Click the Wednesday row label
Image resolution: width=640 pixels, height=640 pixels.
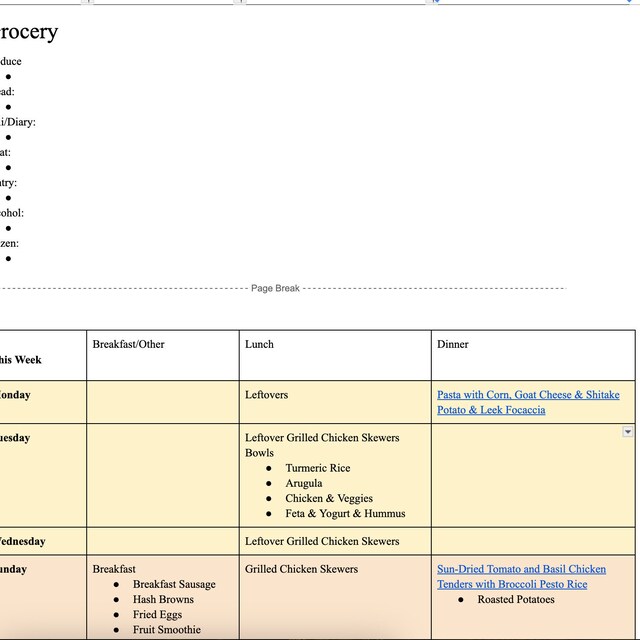22,542
